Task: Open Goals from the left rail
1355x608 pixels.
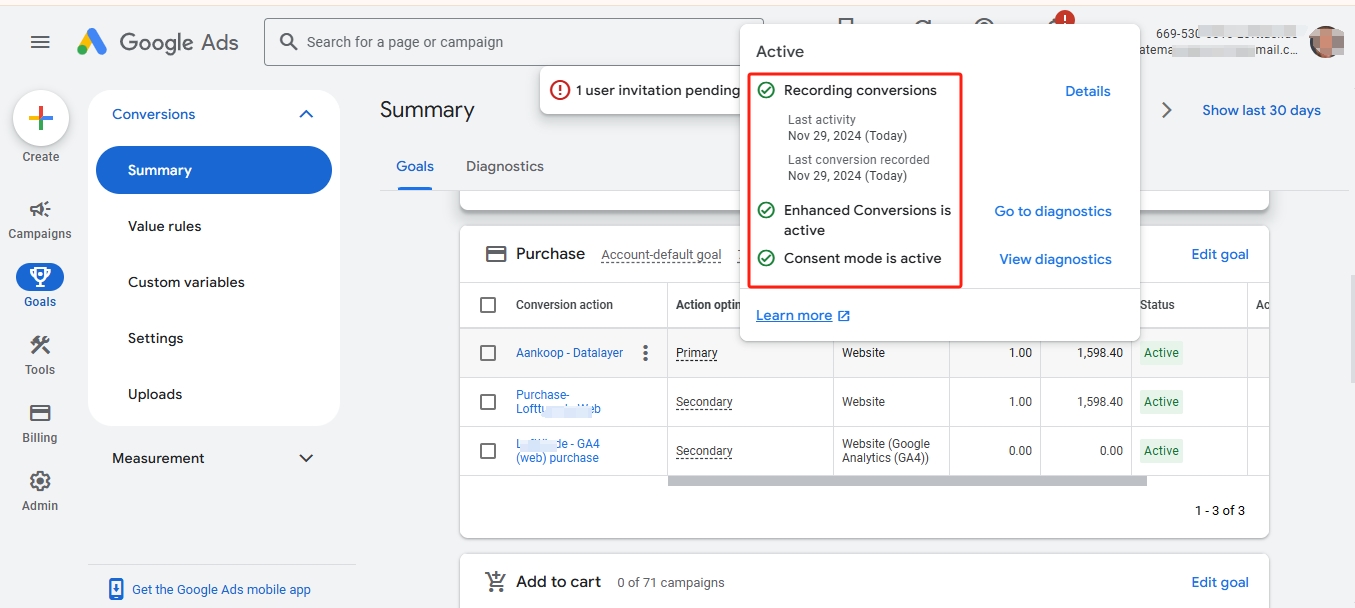Action: (x=40, y=286)
